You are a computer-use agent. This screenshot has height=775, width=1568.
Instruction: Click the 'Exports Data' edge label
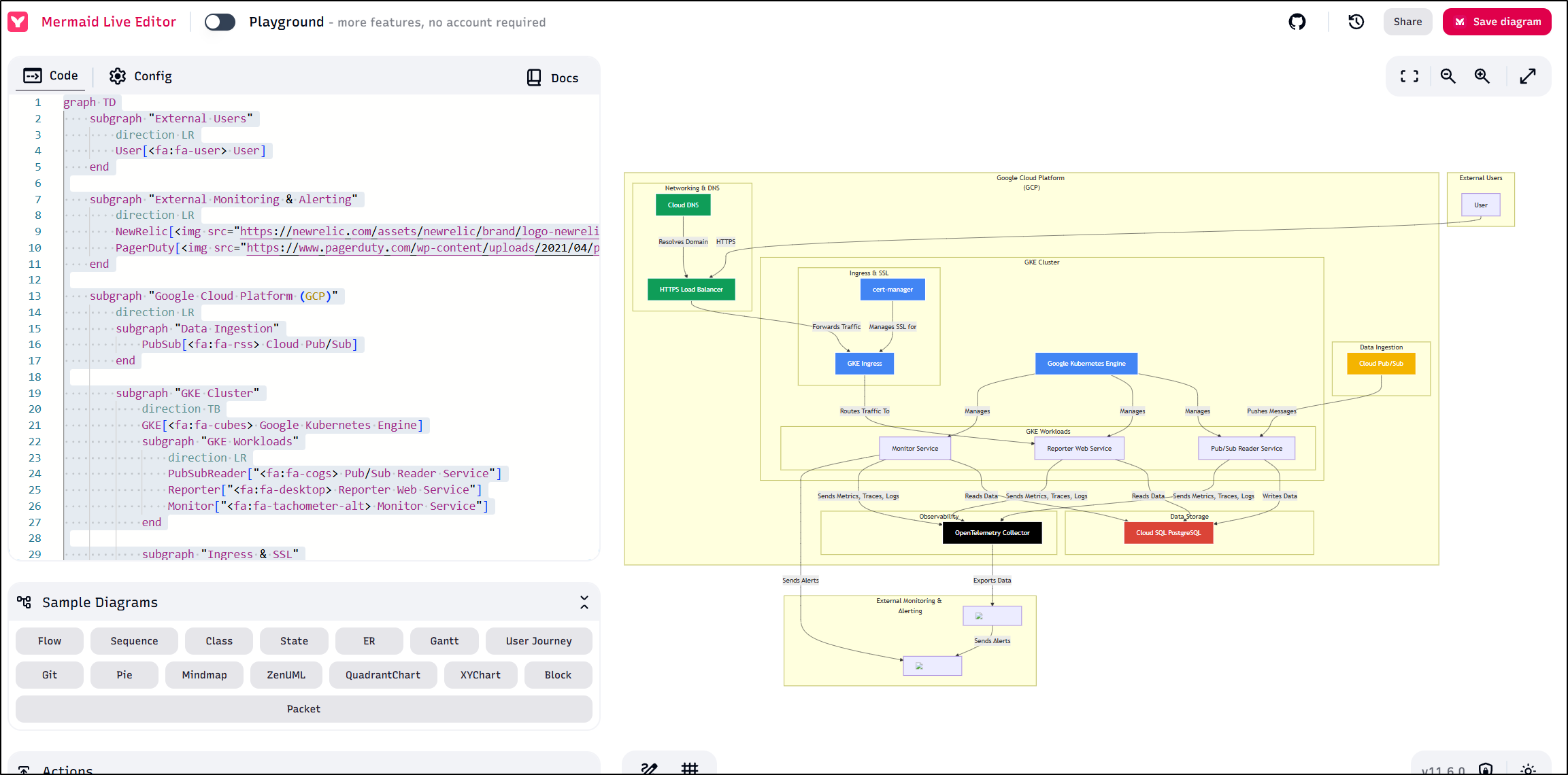(x=992, y=581)
